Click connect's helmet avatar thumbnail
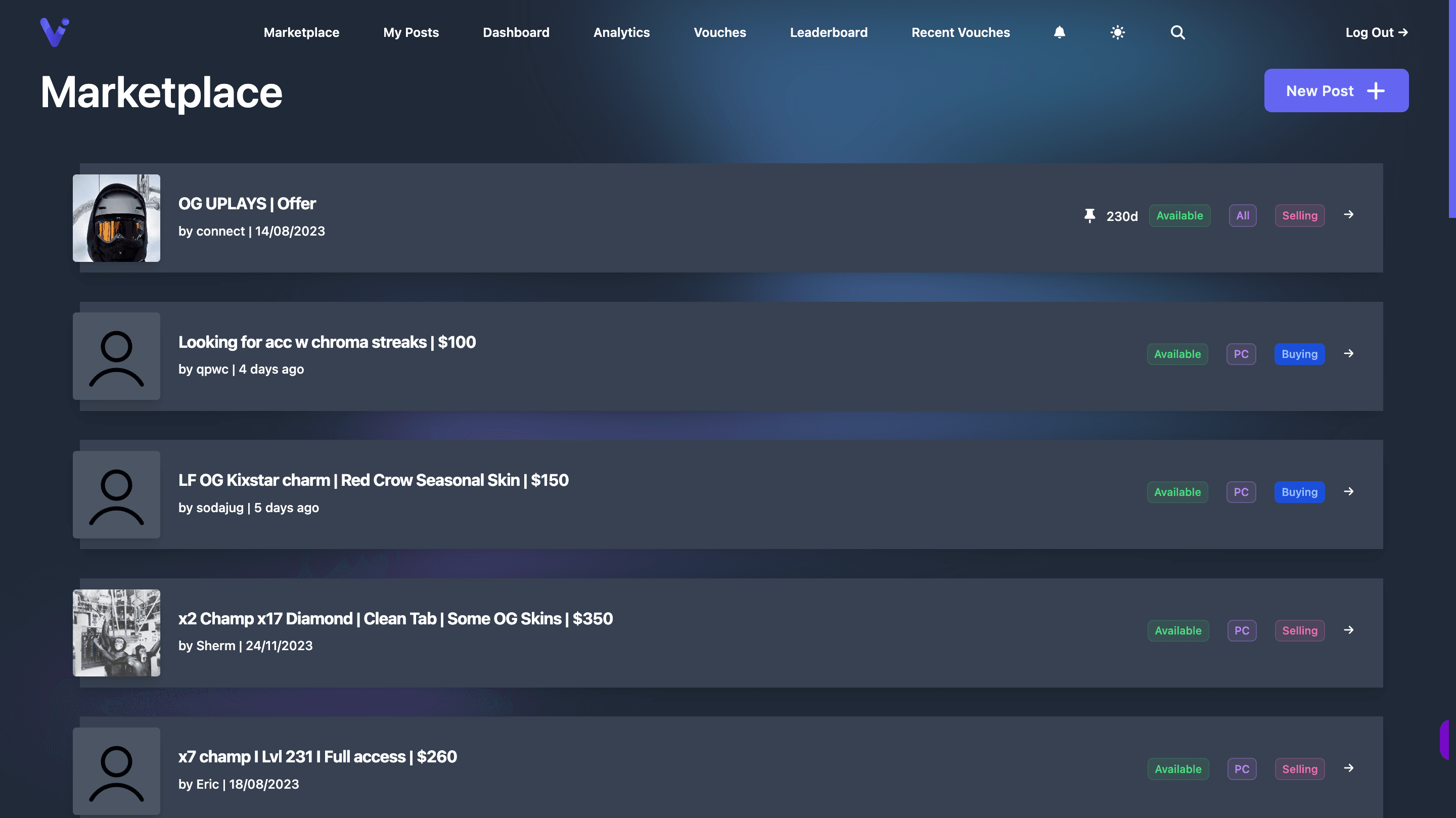This screenshot has height=818, width=1456. (x=116, y=217)
